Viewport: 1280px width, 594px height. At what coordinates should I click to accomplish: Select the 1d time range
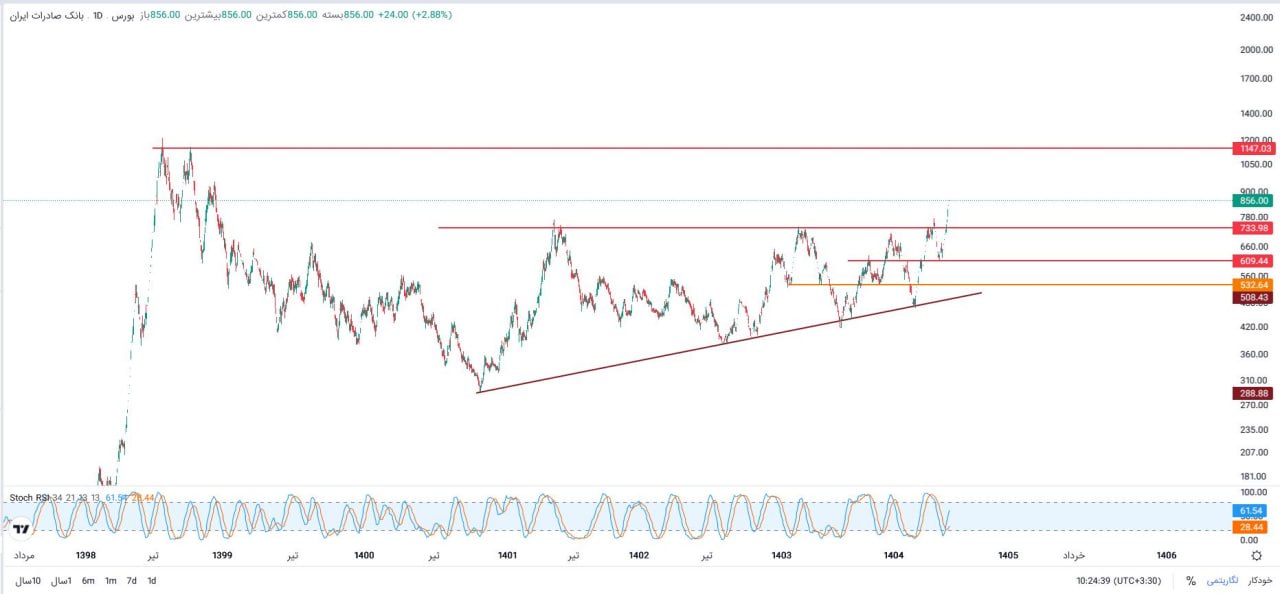[x=152, y=580]
